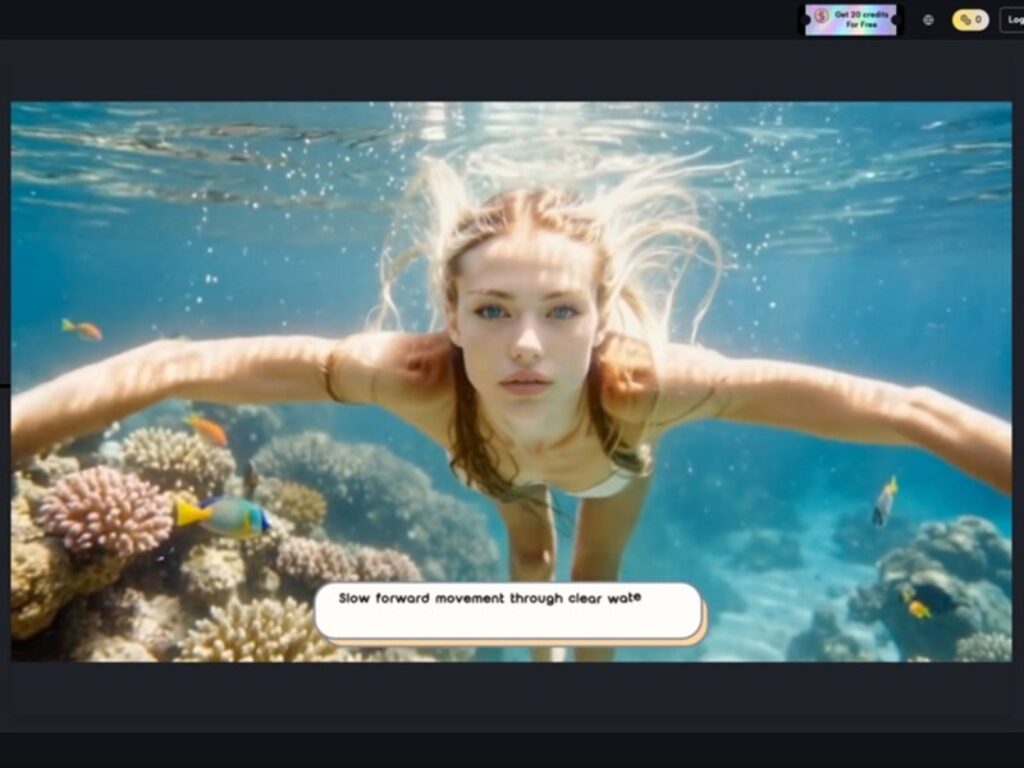Viewport: 1024px width, 768px height.
Task: Click the coin icon on the credits banner
Action: (820, 16)
